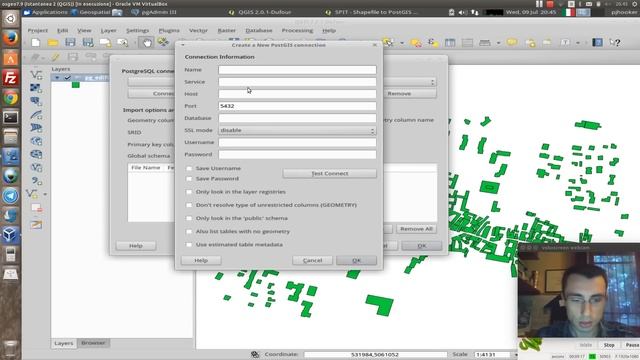Click Cancel in the PostGIS connection dialog

pos(312,260)
